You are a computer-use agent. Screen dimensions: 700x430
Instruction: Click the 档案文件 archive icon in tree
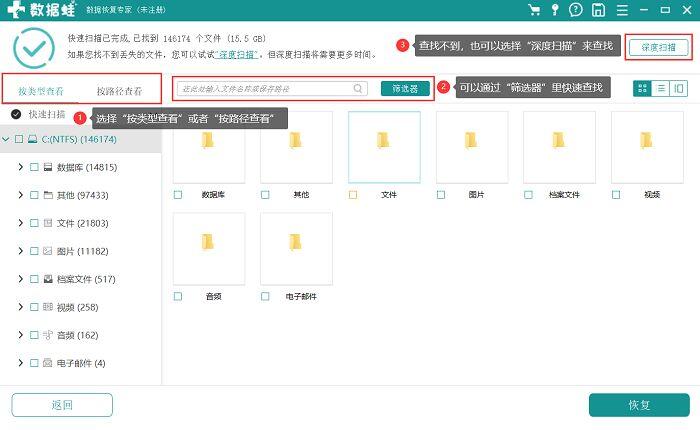pos(48,279)
